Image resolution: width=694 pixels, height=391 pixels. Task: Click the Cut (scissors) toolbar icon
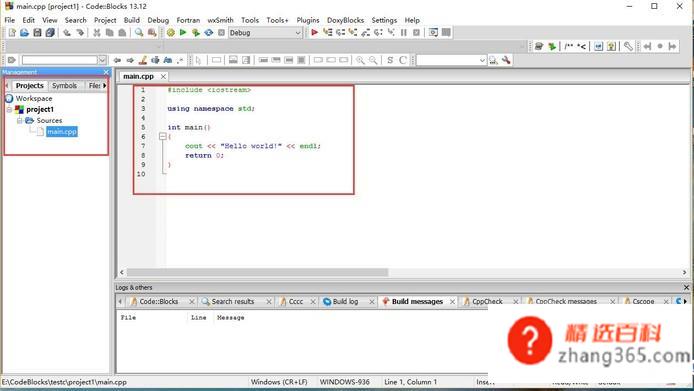pos(96,33)
